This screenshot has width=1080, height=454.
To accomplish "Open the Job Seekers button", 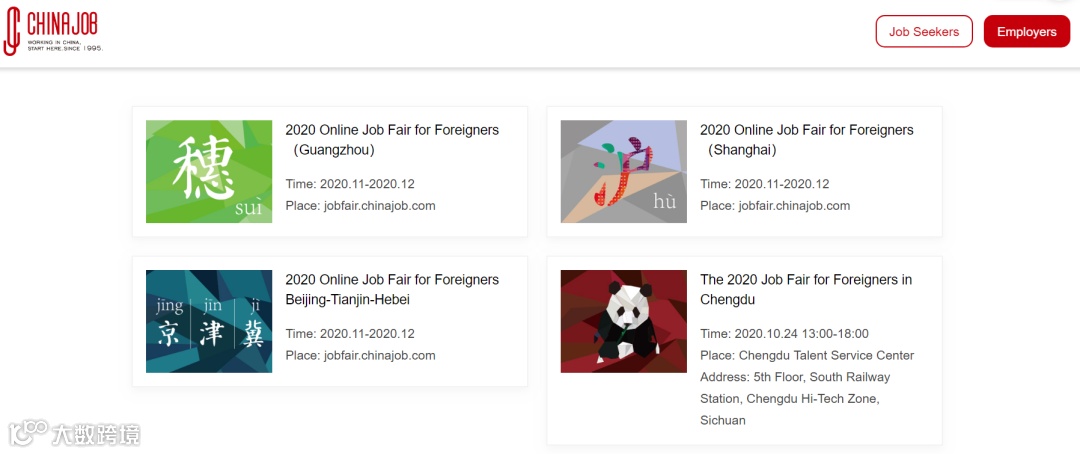I will coord(924,32).
